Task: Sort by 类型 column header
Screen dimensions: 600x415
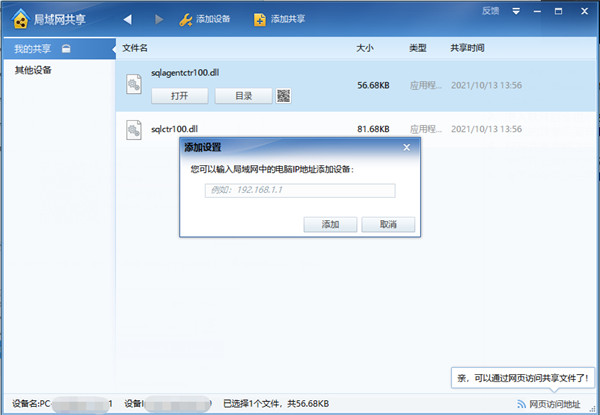Action: click(418, 48)
